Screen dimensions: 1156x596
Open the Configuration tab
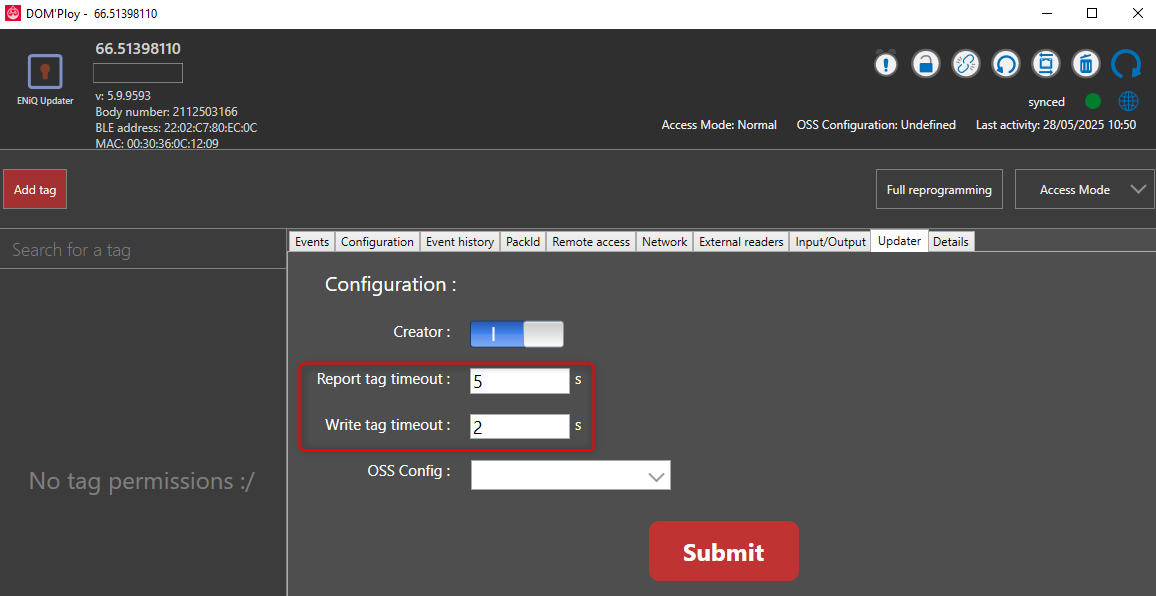coord(377,242)
